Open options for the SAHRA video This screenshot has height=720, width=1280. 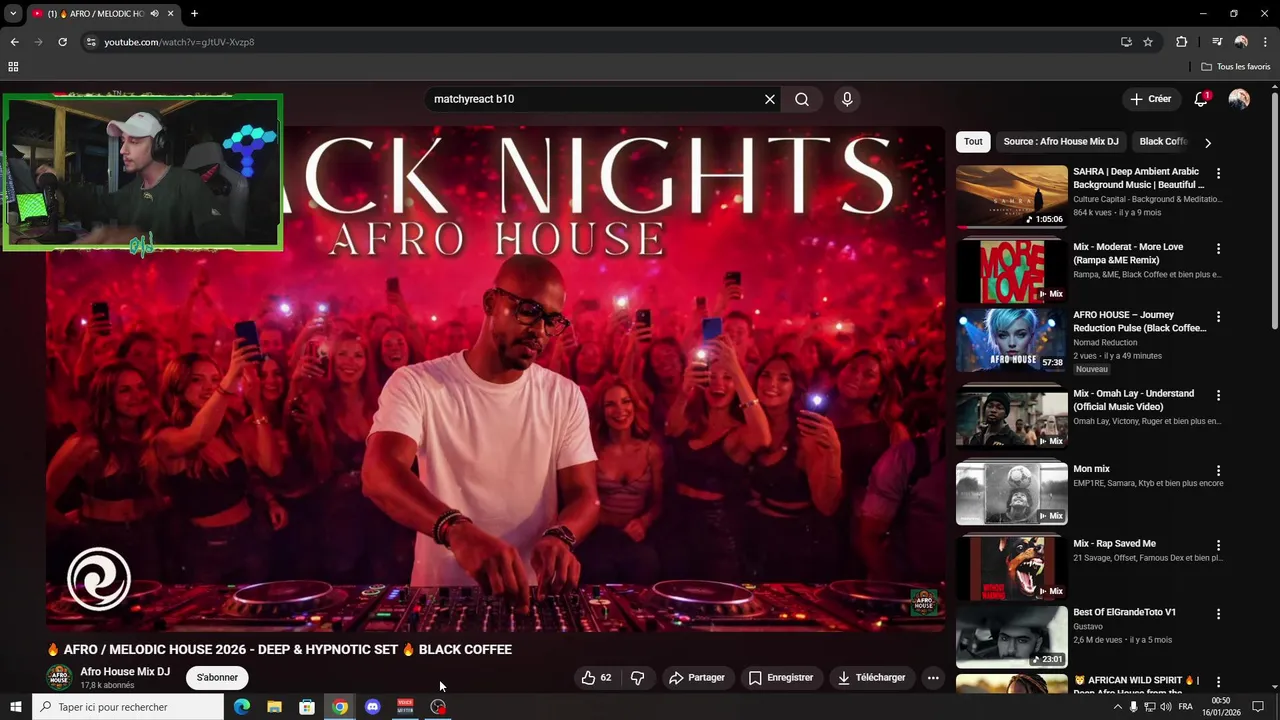(x=1218, y=173)
